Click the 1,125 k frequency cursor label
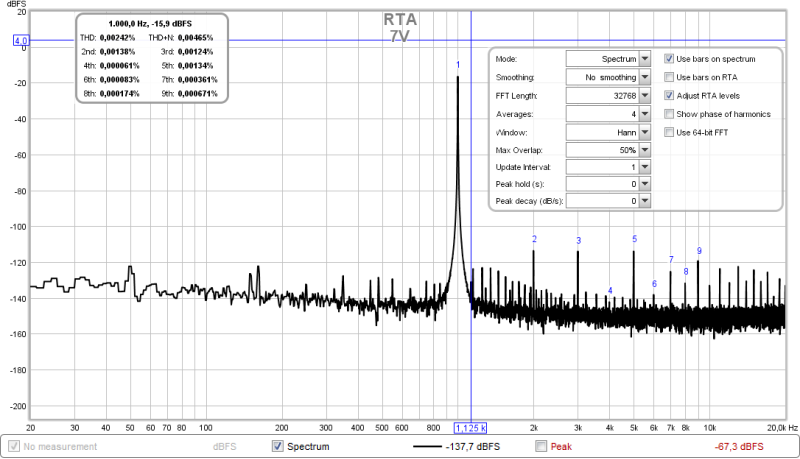Screen dimensions: 800x459 471,427
